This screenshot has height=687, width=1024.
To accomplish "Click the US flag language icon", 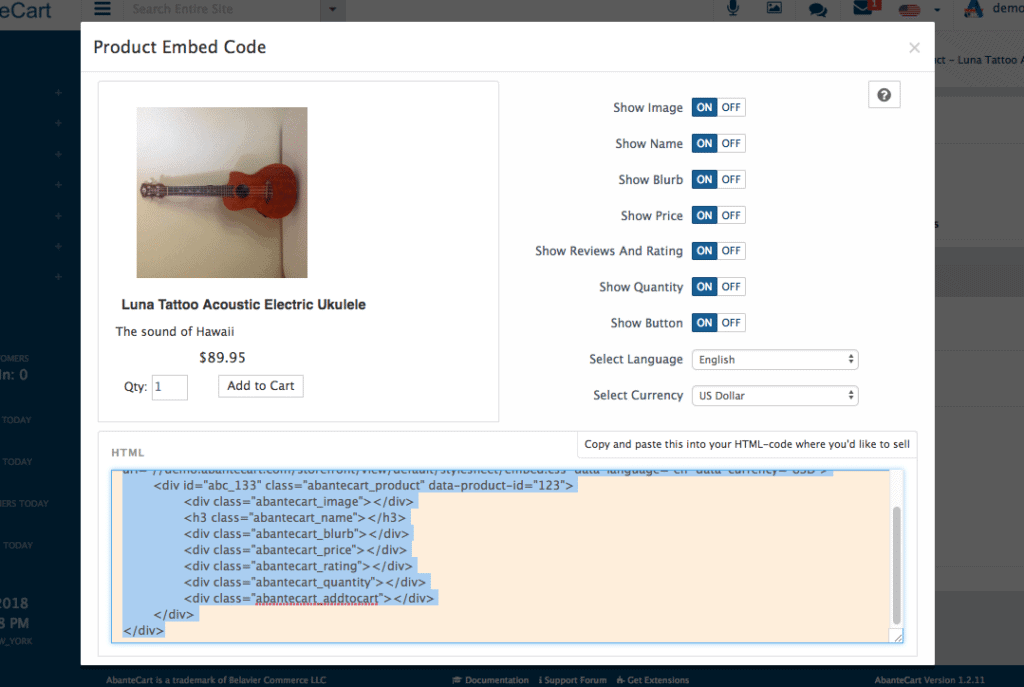I will tap(909, 10).
